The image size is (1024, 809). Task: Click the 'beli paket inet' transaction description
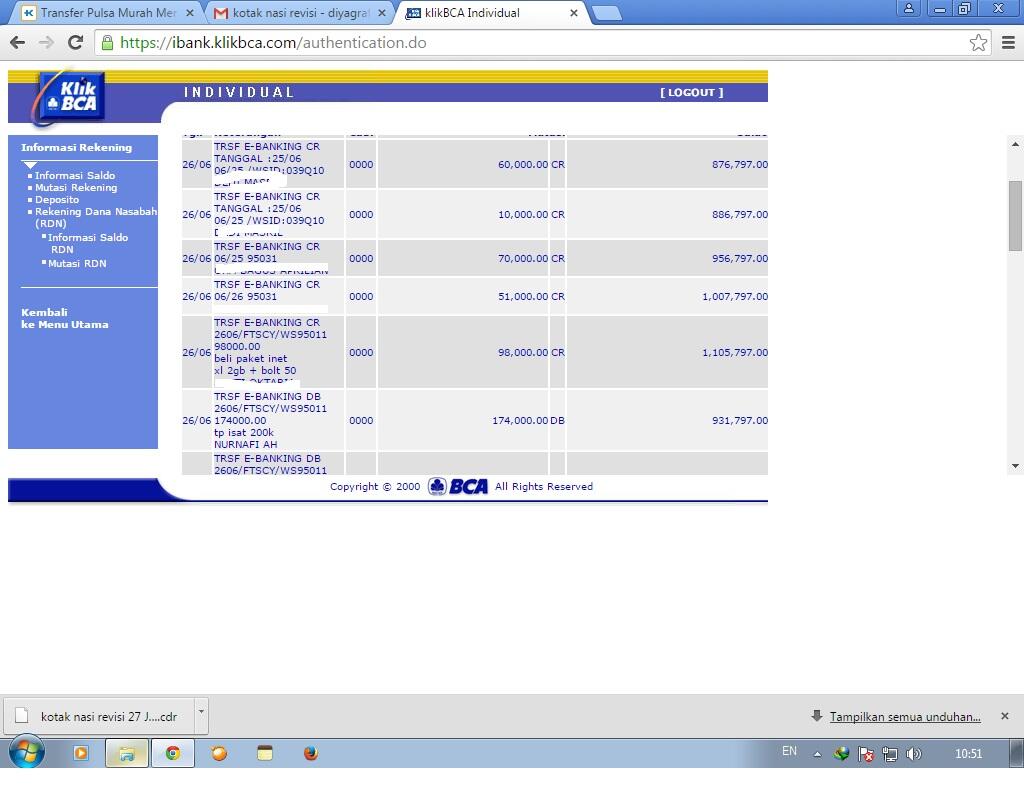click(x=251, y=358)
